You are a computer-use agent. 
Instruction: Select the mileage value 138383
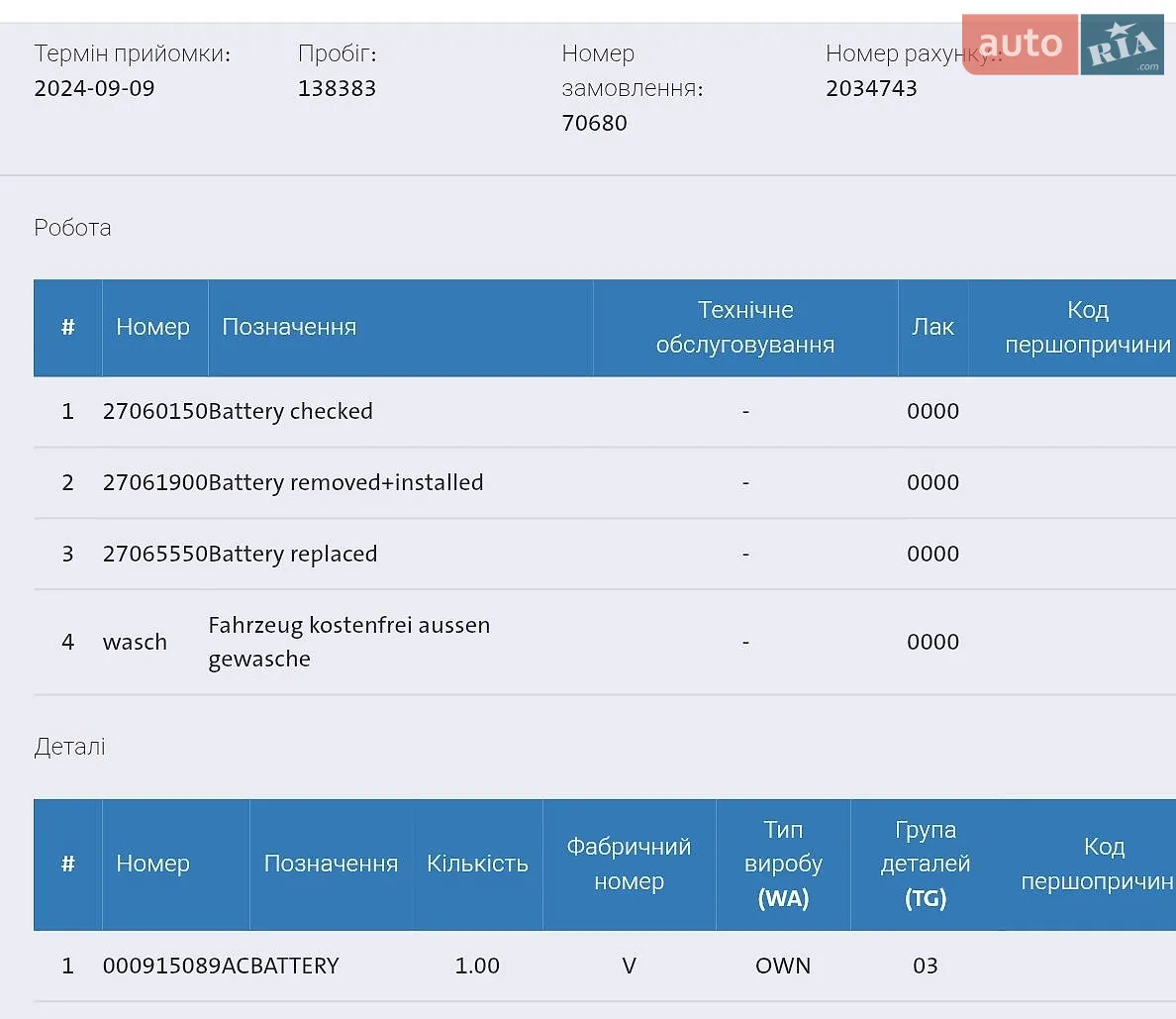337,88
